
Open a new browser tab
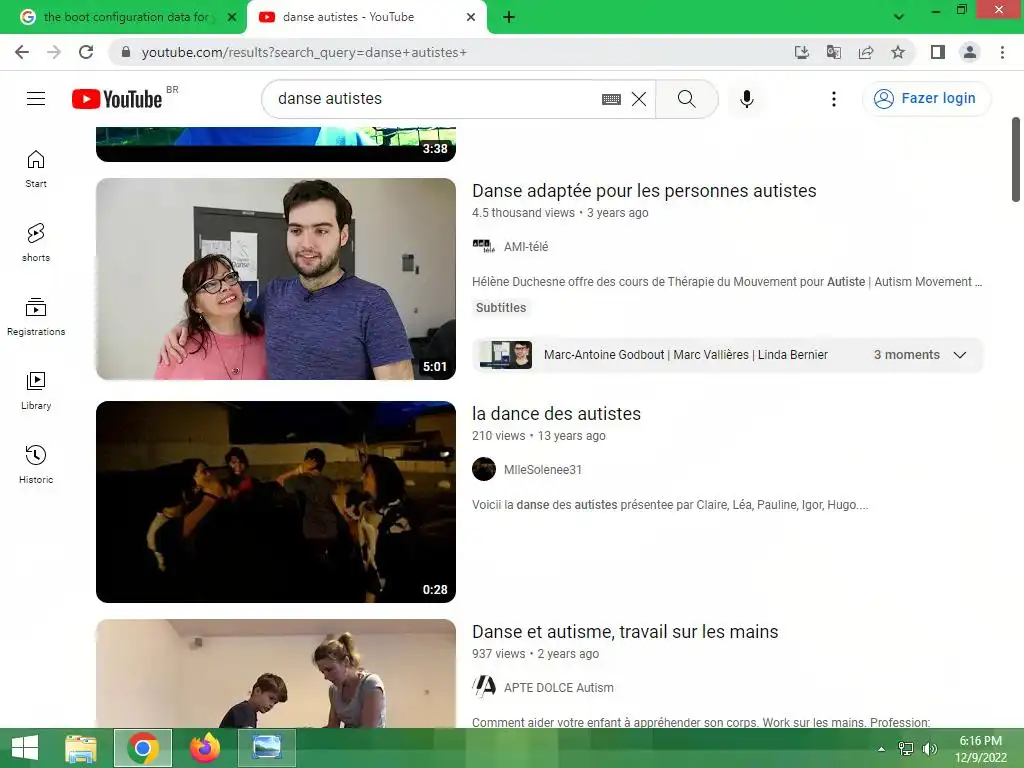(509, 17)
